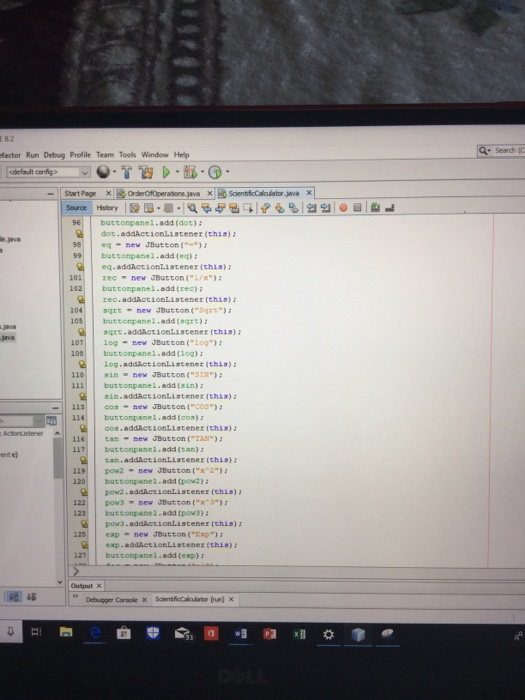
Task: Open the Tools menu
Action: [x=127, y=155]
